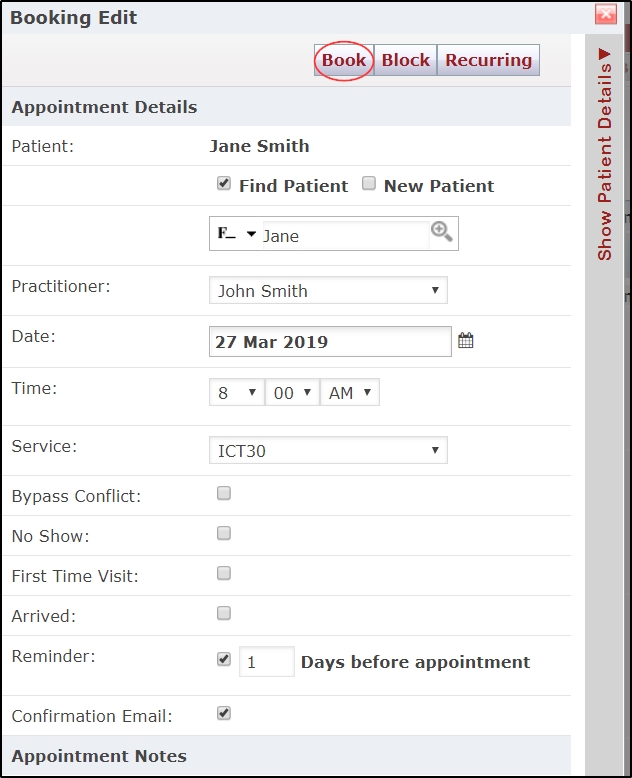The image size is (632, 778).
Task: Uncheck the Confirmation Email checkbox
Action: pyautogui.click(x=224, y=713)
